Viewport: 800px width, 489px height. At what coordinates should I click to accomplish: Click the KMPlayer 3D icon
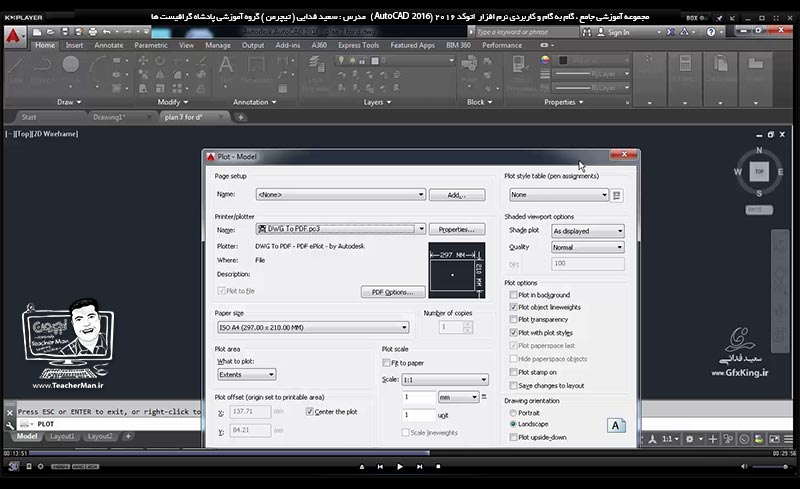(x=14, y=466)
